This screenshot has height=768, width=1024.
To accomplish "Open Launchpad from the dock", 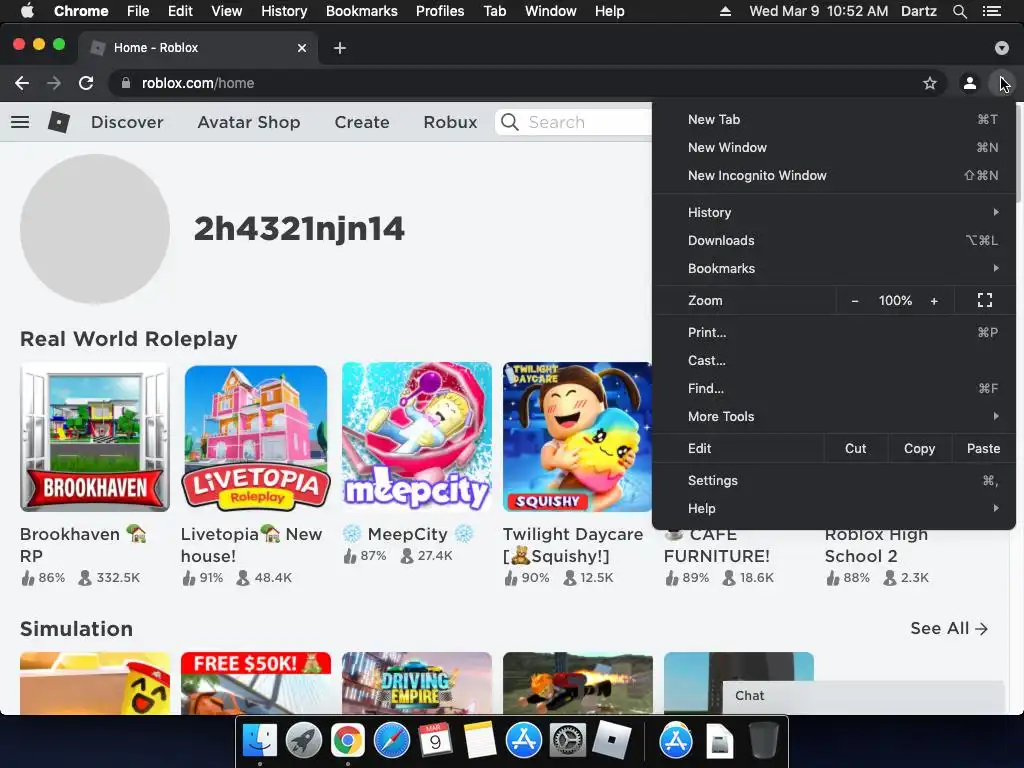I will point(304,741).
